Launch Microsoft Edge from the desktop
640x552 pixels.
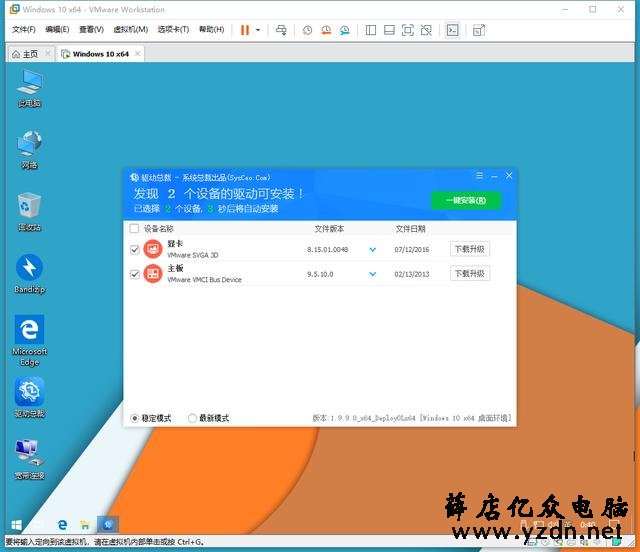click(29, 341)
